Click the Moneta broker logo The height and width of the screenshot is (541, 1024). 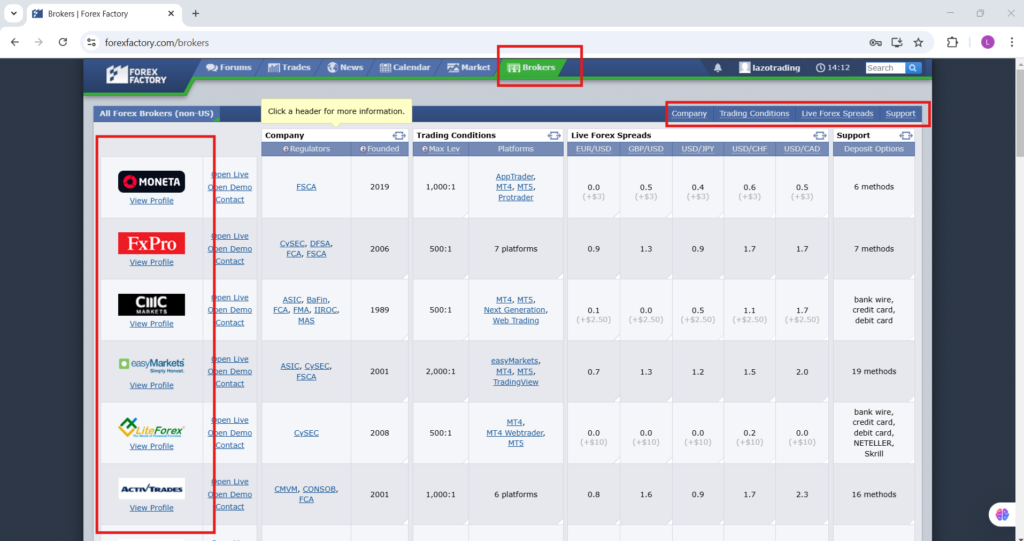click(x=152, y=182)
